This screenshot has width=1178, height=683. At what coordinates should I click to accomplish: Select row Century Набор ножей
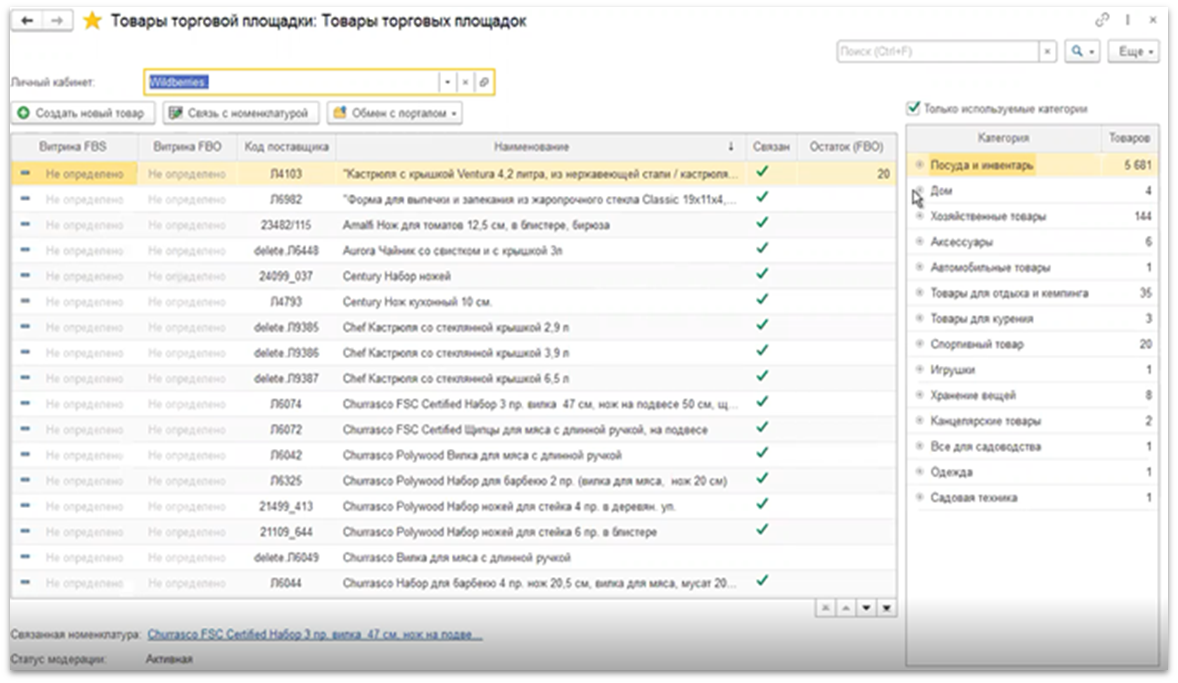[x=454, y=276]
